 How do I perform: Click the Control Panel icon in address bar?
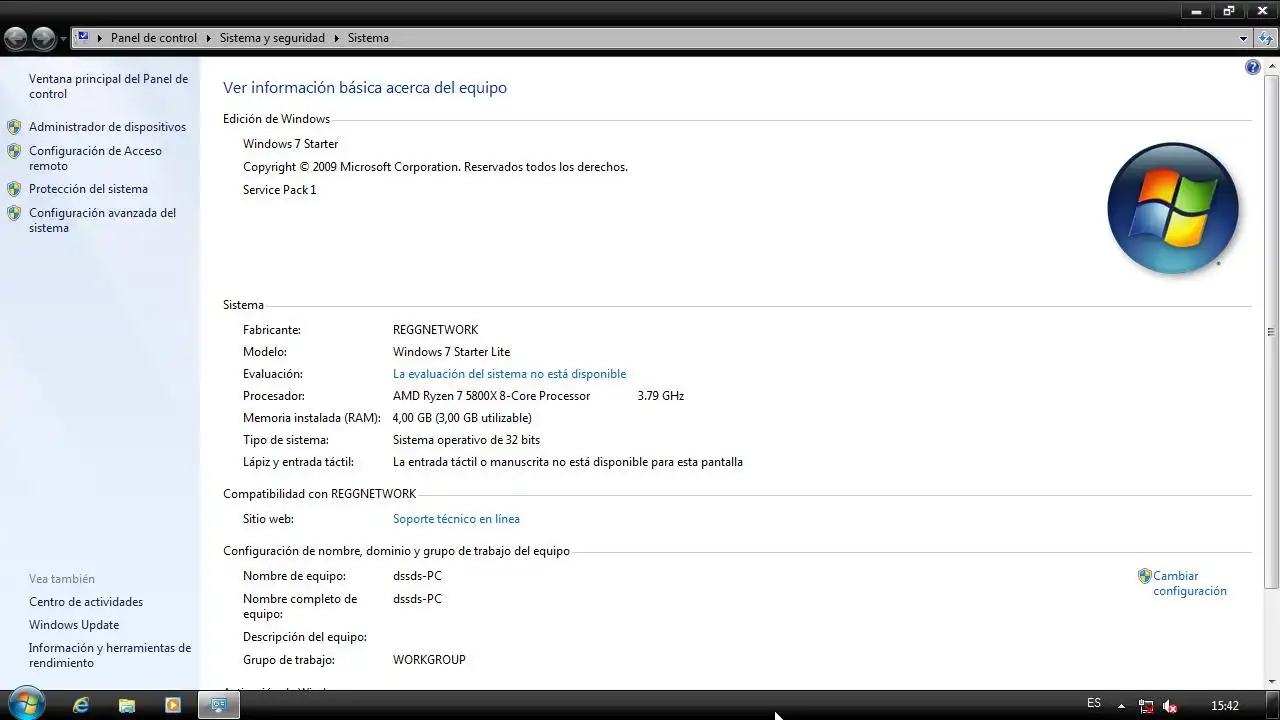tap(83, 37)
